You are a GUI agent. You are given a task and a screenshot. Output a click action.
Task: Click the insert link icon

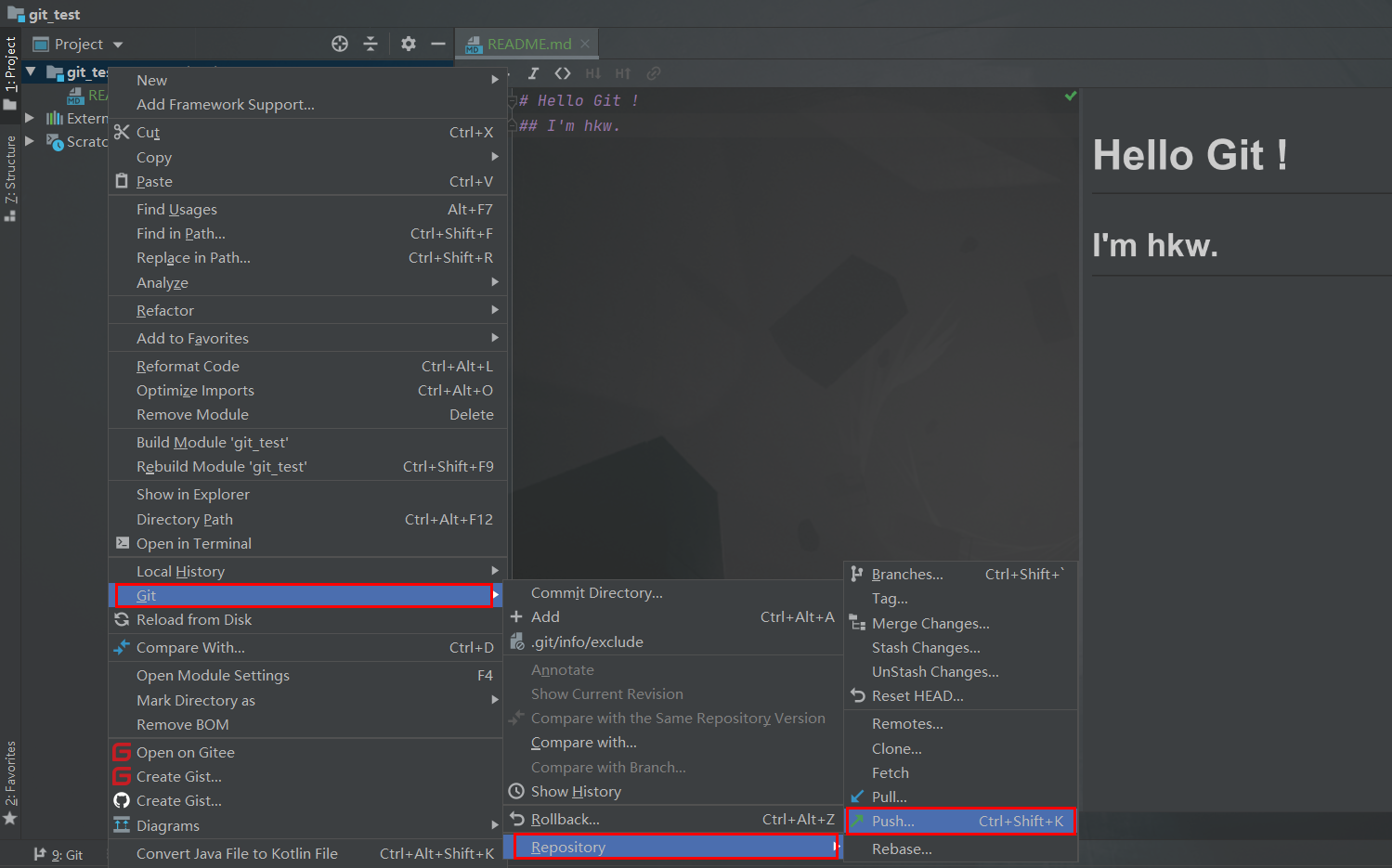(x=654, y=73)
